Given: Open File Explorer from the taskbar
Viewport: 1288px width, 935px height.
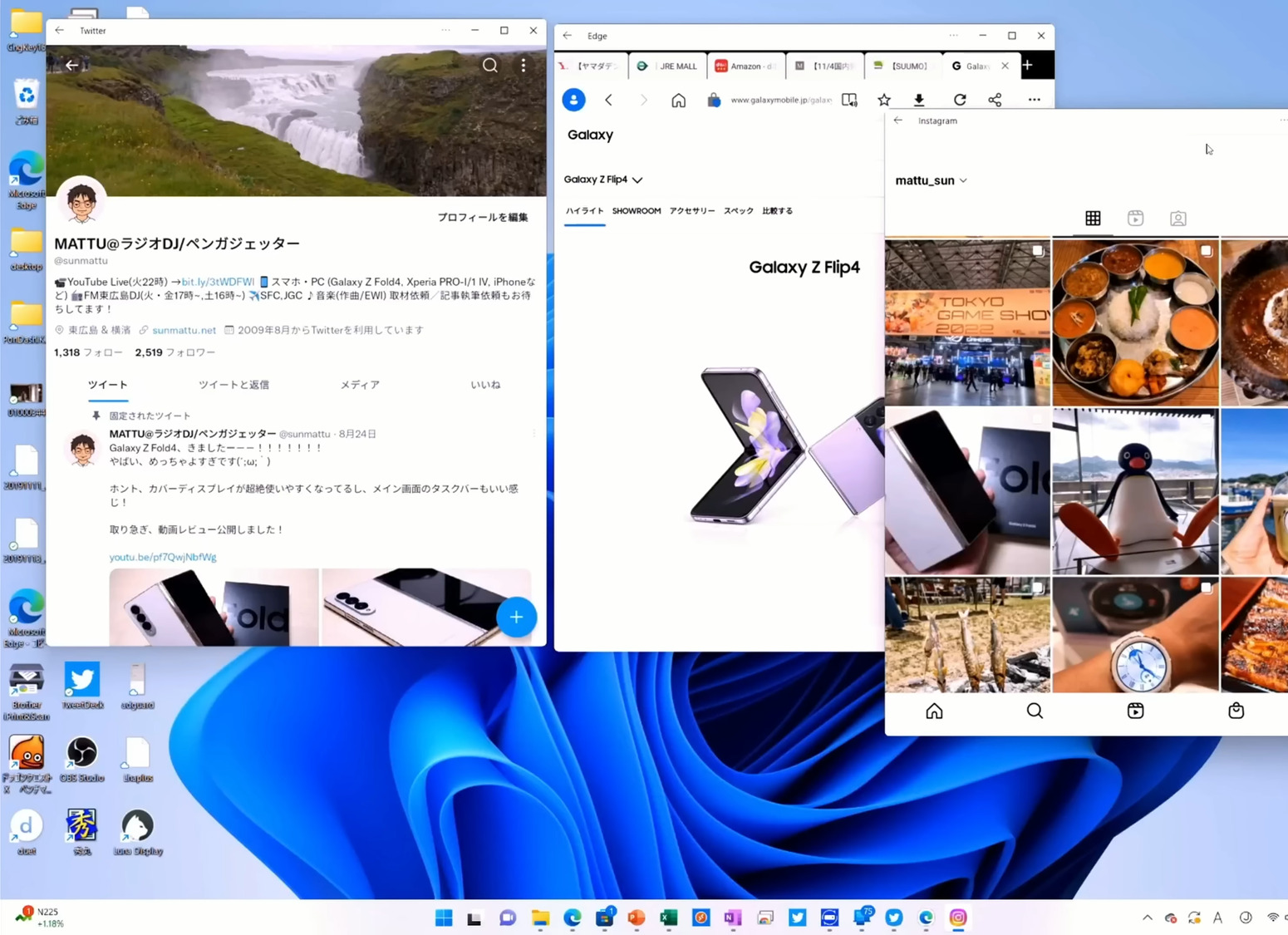Looking at the screenshot, I should tap(540, 918).
